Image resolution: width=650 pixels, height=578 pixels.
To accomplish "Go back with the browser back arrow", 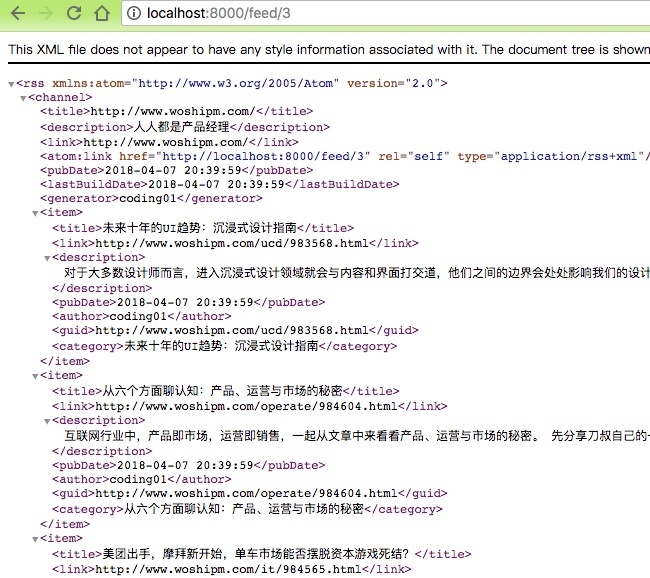I will click(18, 13).
